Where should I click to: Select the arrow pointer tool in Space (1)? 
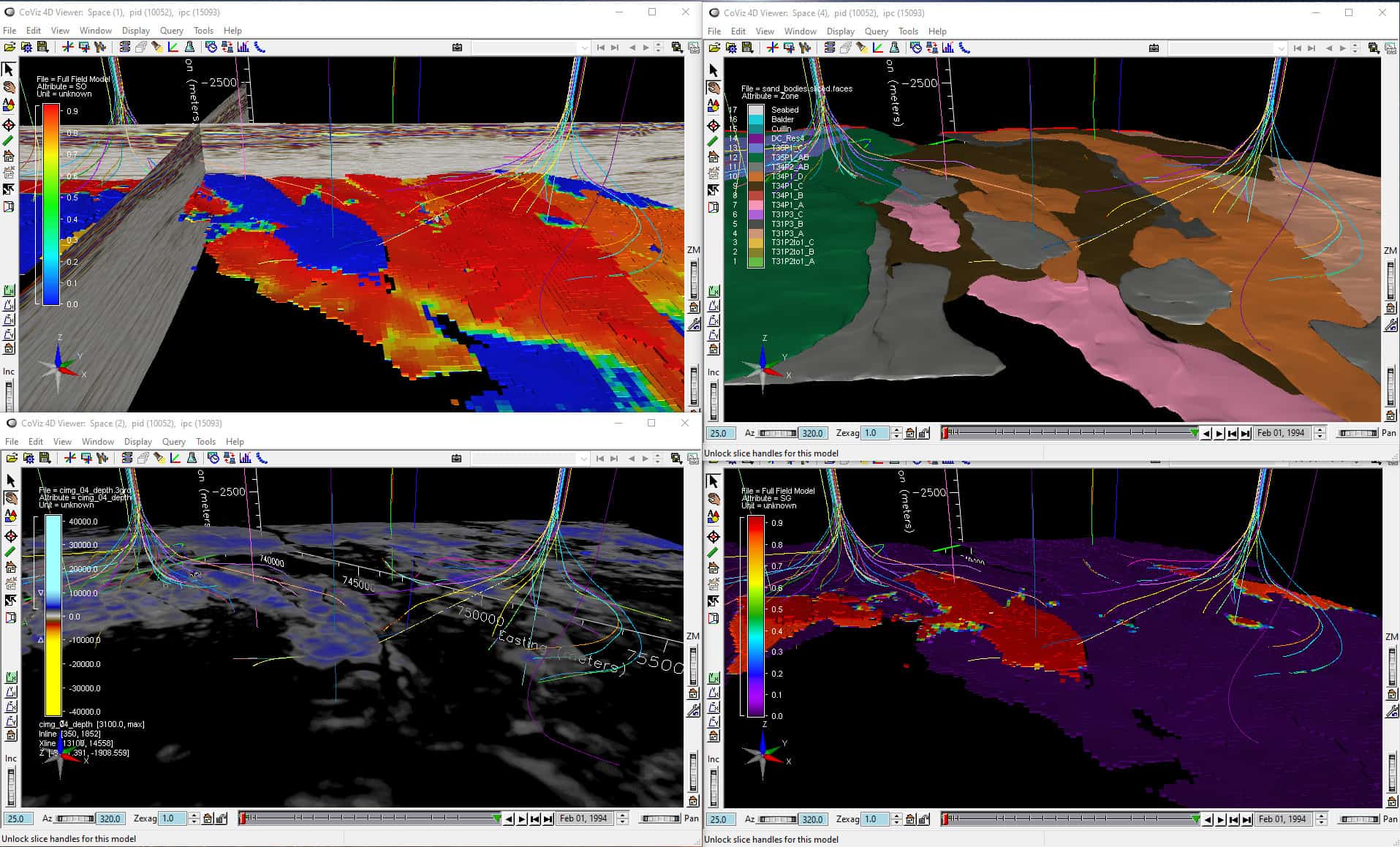click(9, 69)
